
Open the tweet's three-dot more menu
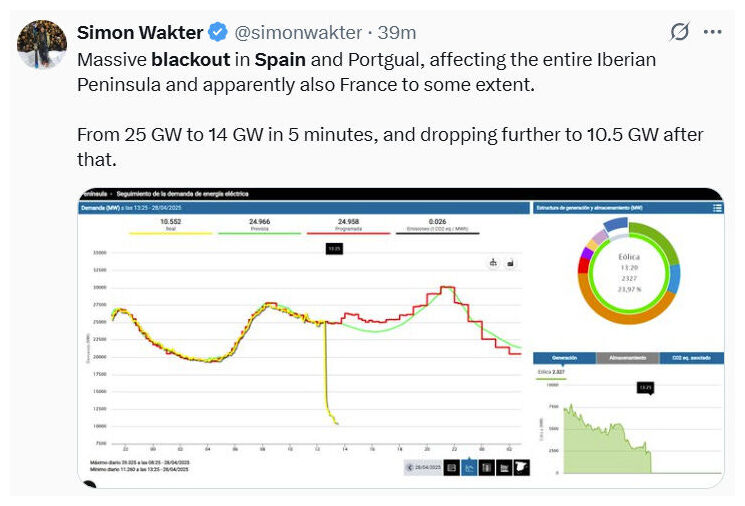point(712,32)
